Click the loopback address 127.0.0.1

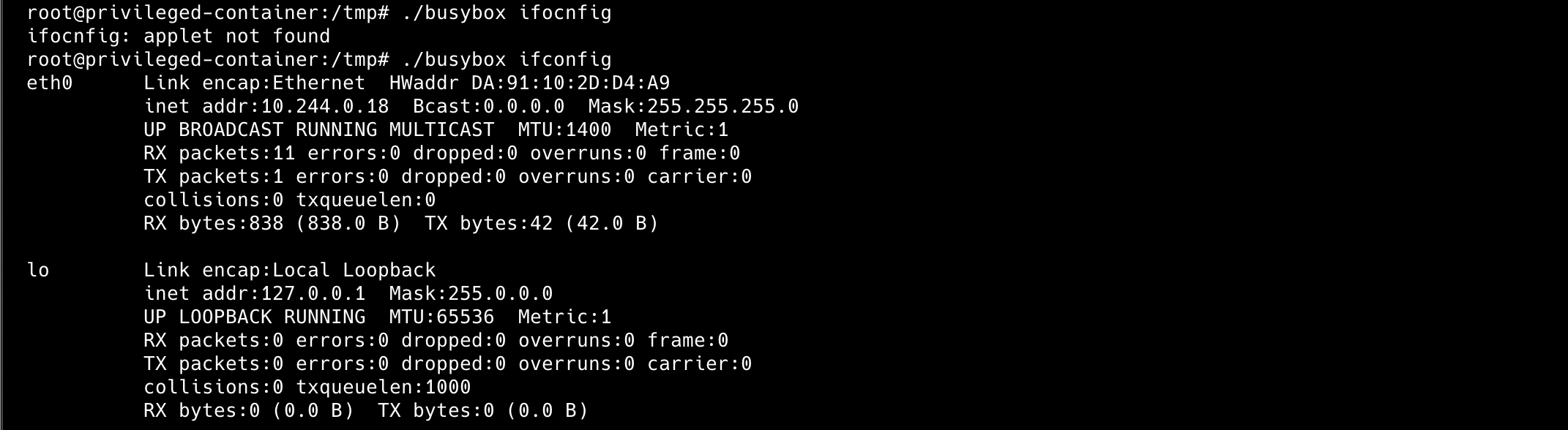pos(313,294)
